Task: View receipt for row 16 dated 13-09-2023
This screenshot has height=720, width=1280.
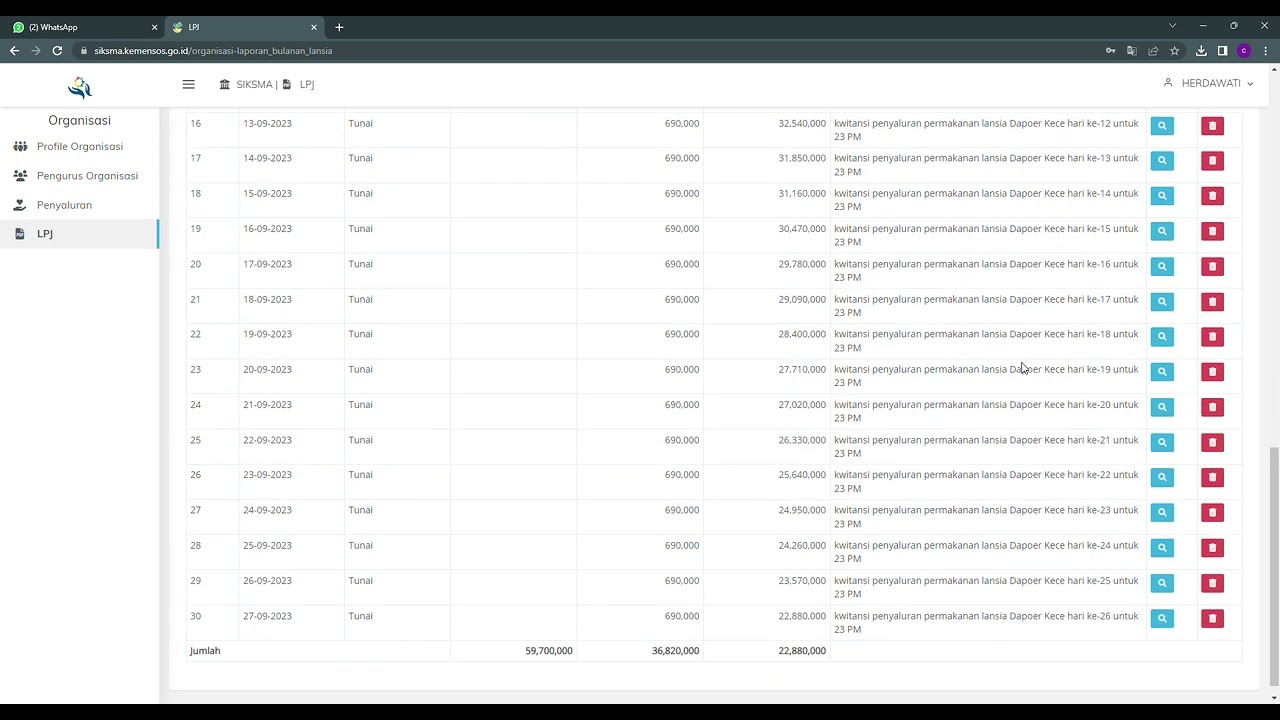Action: point(1162,126)
